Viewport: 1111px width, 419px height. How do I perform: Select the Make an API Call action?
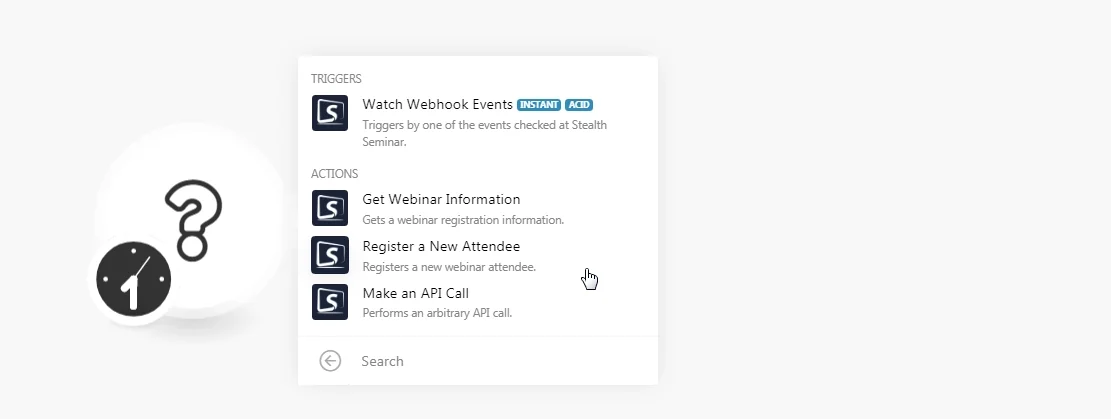coord(478,302)
